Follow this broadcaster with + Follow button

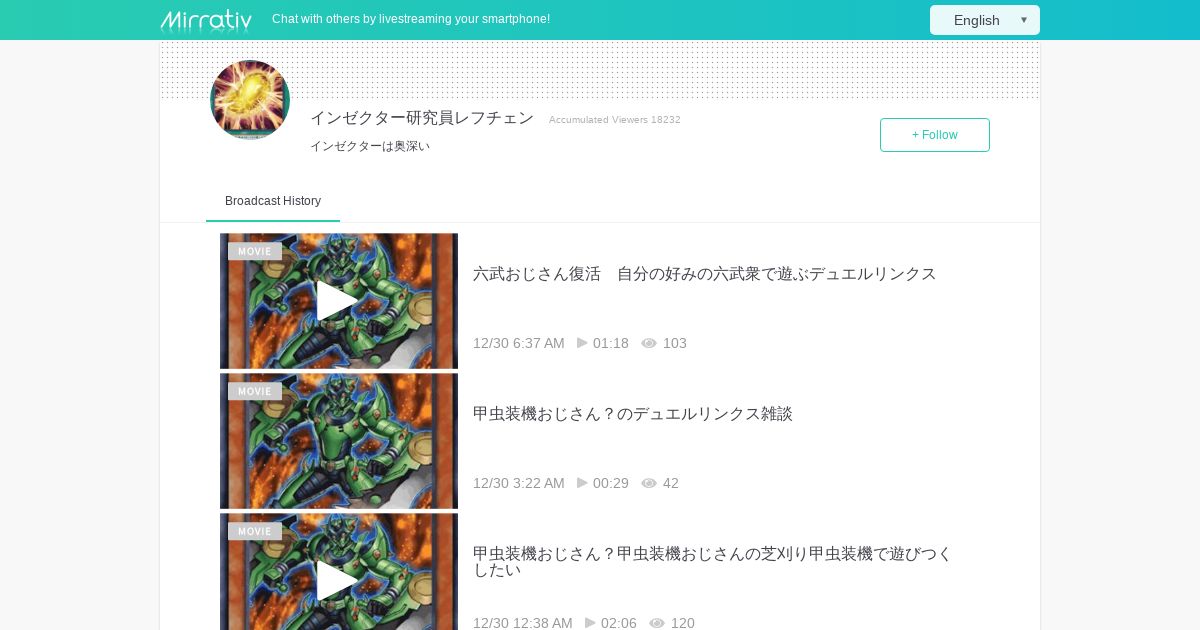click(935, 135)
